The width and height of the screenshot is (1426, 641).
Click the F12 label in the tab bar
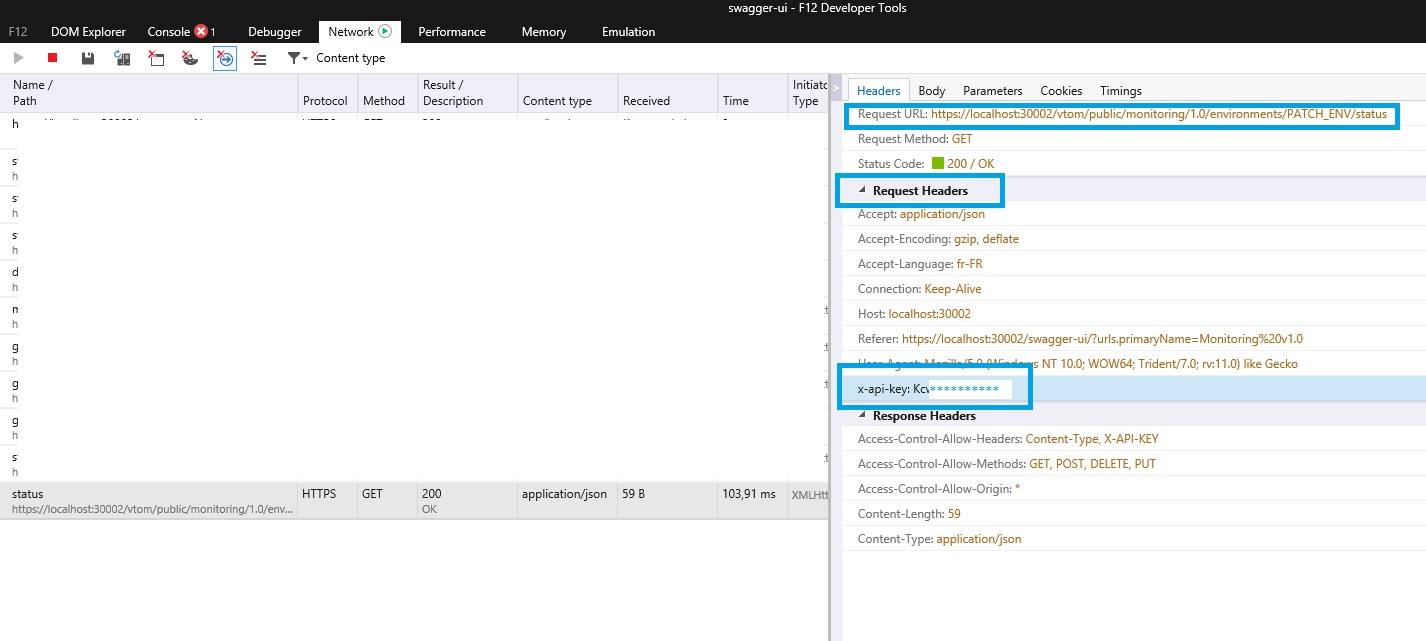[x=18, y=32]
